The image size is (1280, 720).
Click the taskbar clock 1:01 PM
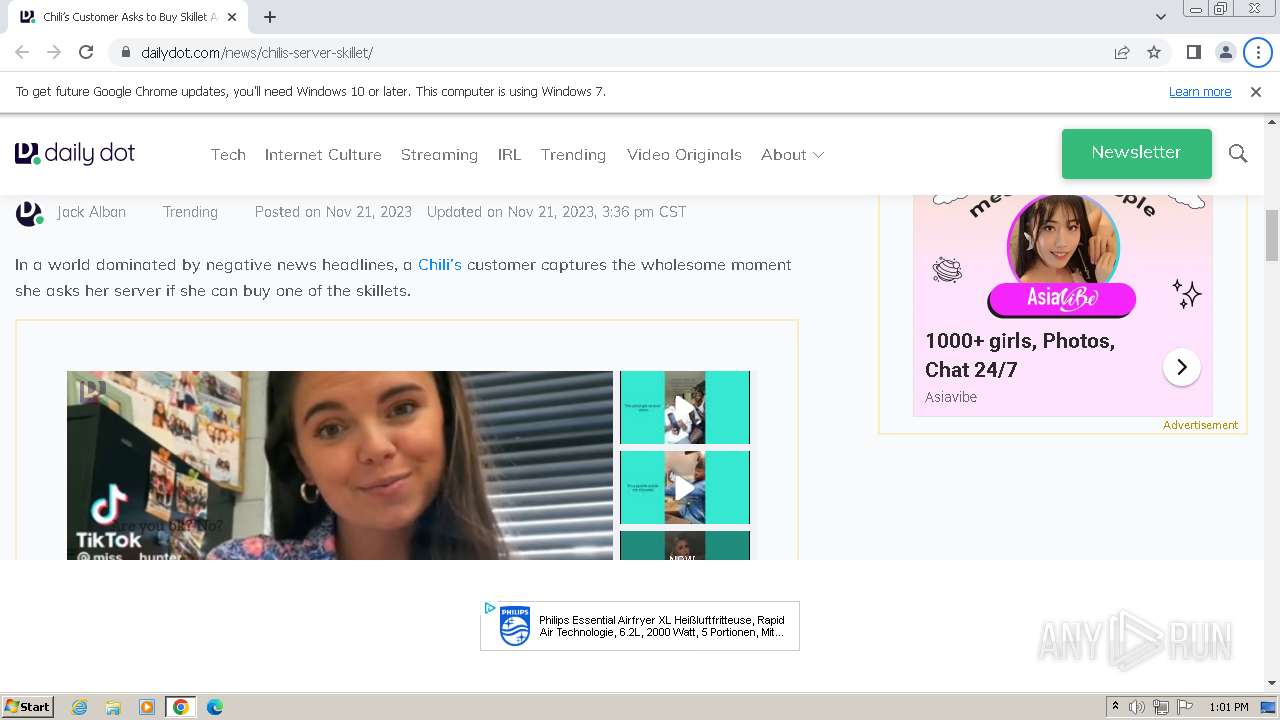tap(1228, 707)
